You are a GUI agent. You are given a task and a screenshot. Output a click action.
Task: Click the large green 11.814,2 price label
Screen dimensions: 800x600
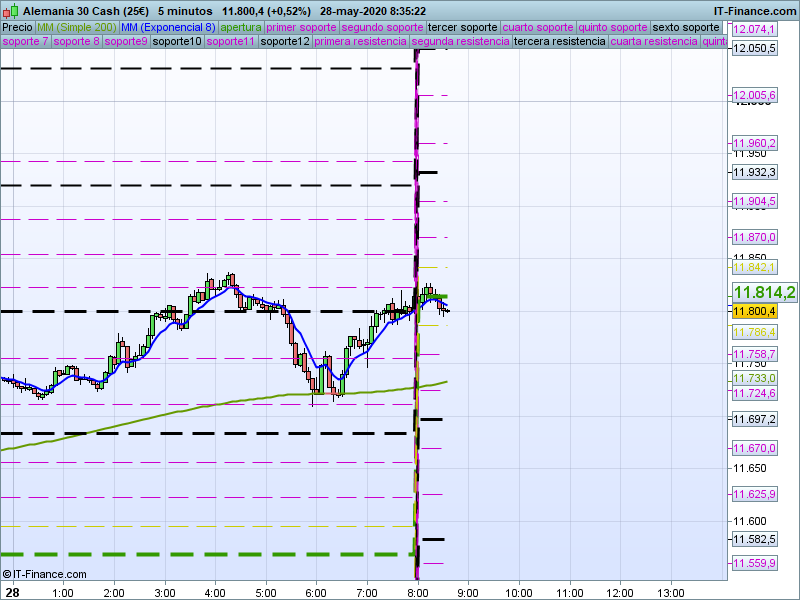pos(764,292)
